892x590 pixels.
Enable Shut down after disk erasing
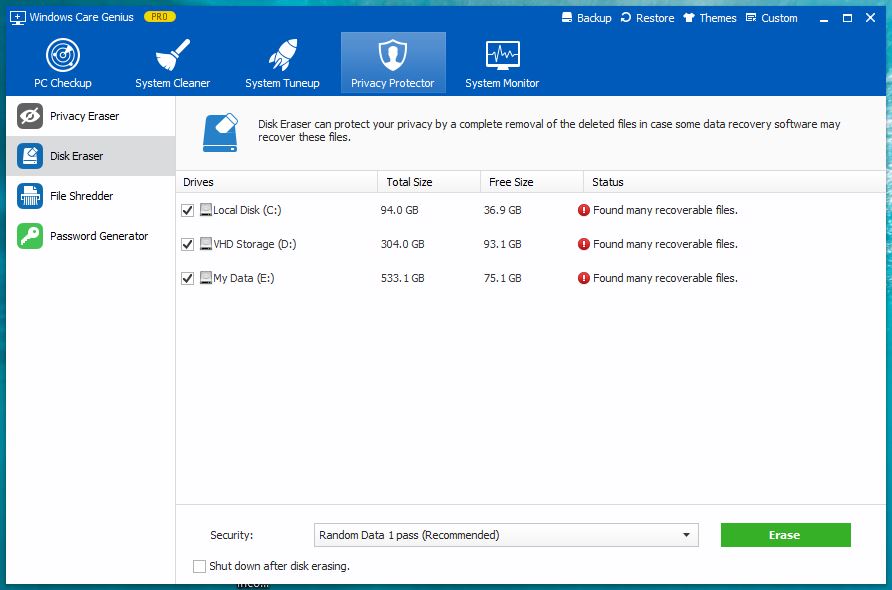(199, 567)
